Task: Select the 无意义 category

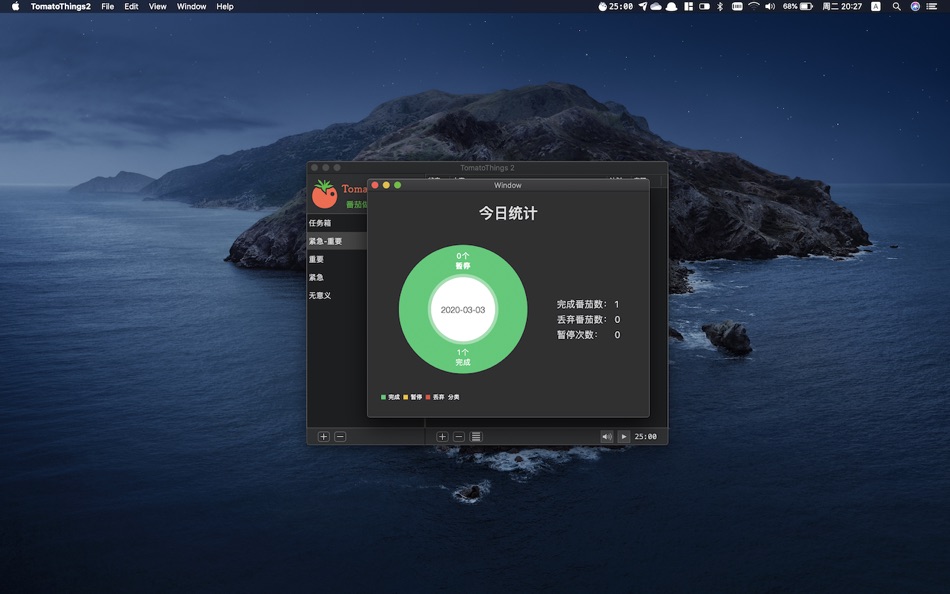Action: [x=320, y=295]
